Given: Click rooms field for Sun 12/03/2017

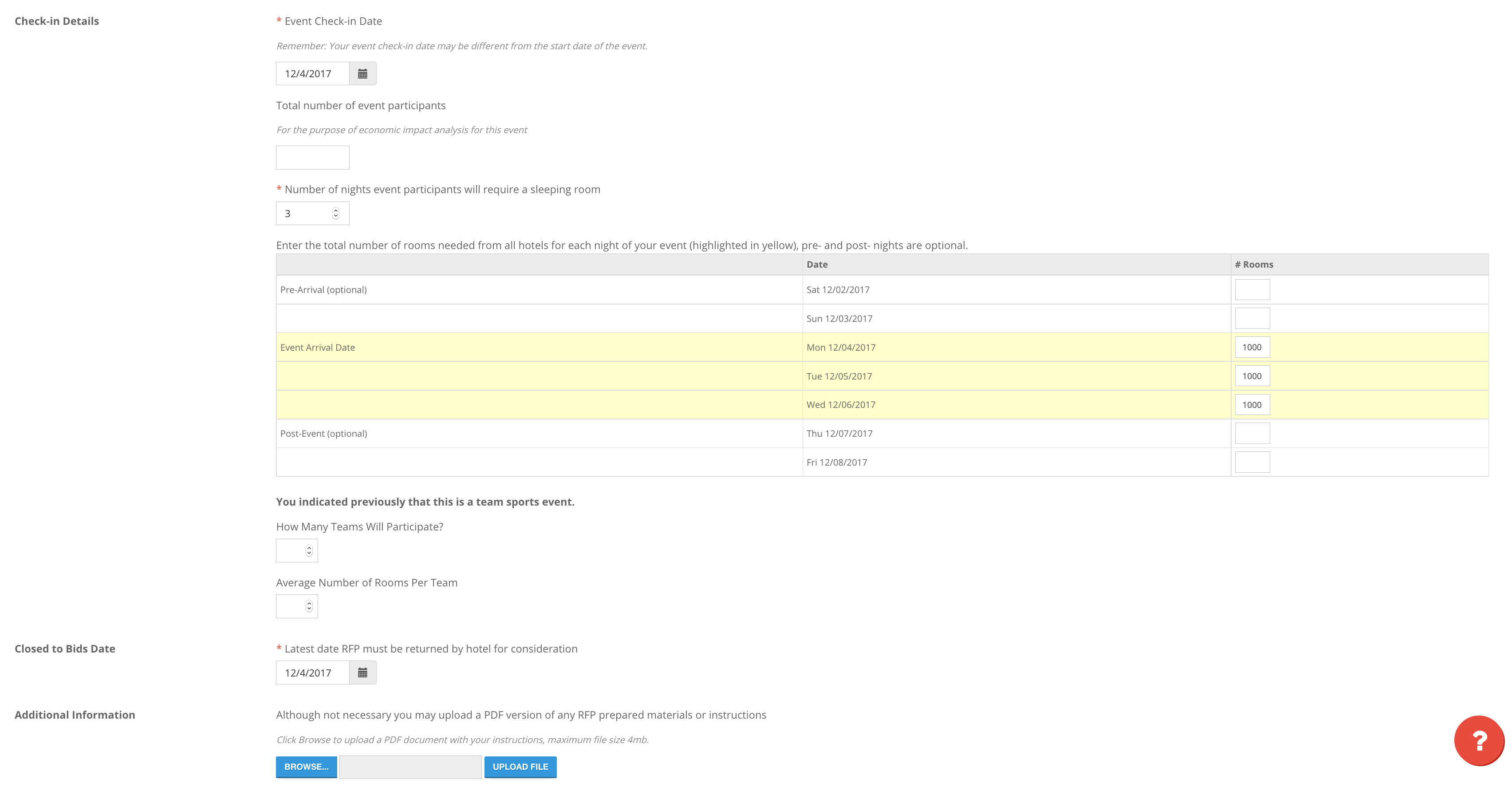Looking at the screenshot, I should point(1252,318).
